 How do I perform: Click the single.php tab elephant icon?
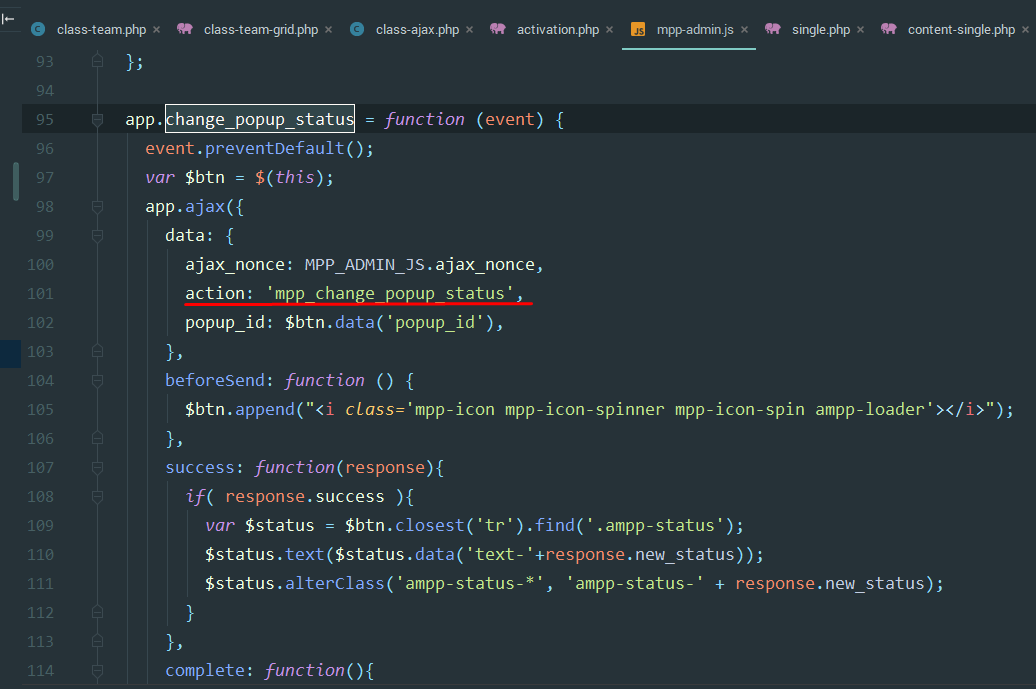[x=773, y=29]
